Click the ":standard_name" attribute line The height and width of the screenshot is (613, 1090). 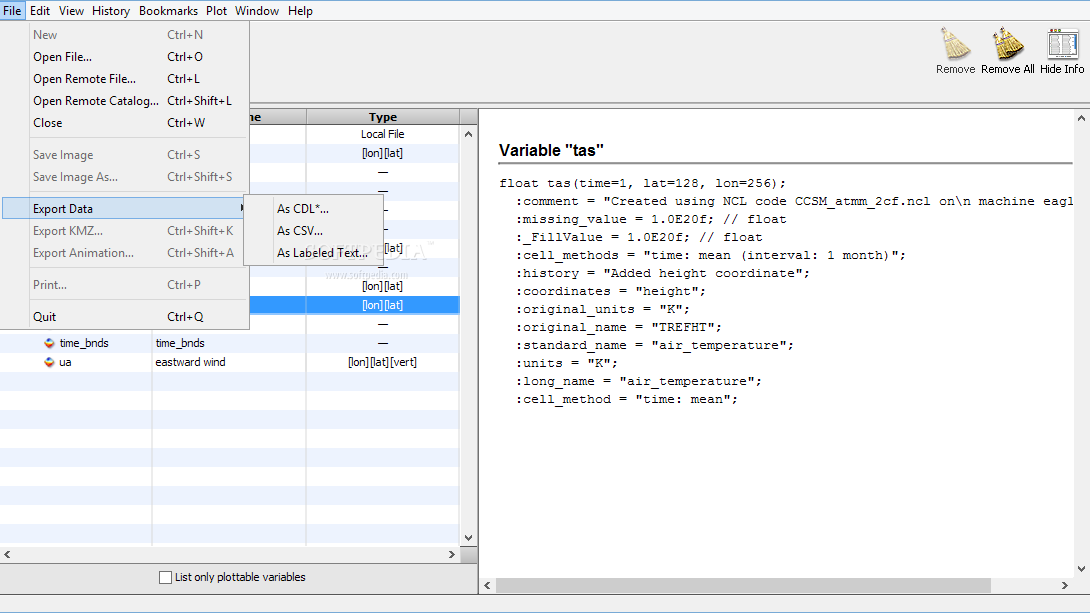[654, 345]
